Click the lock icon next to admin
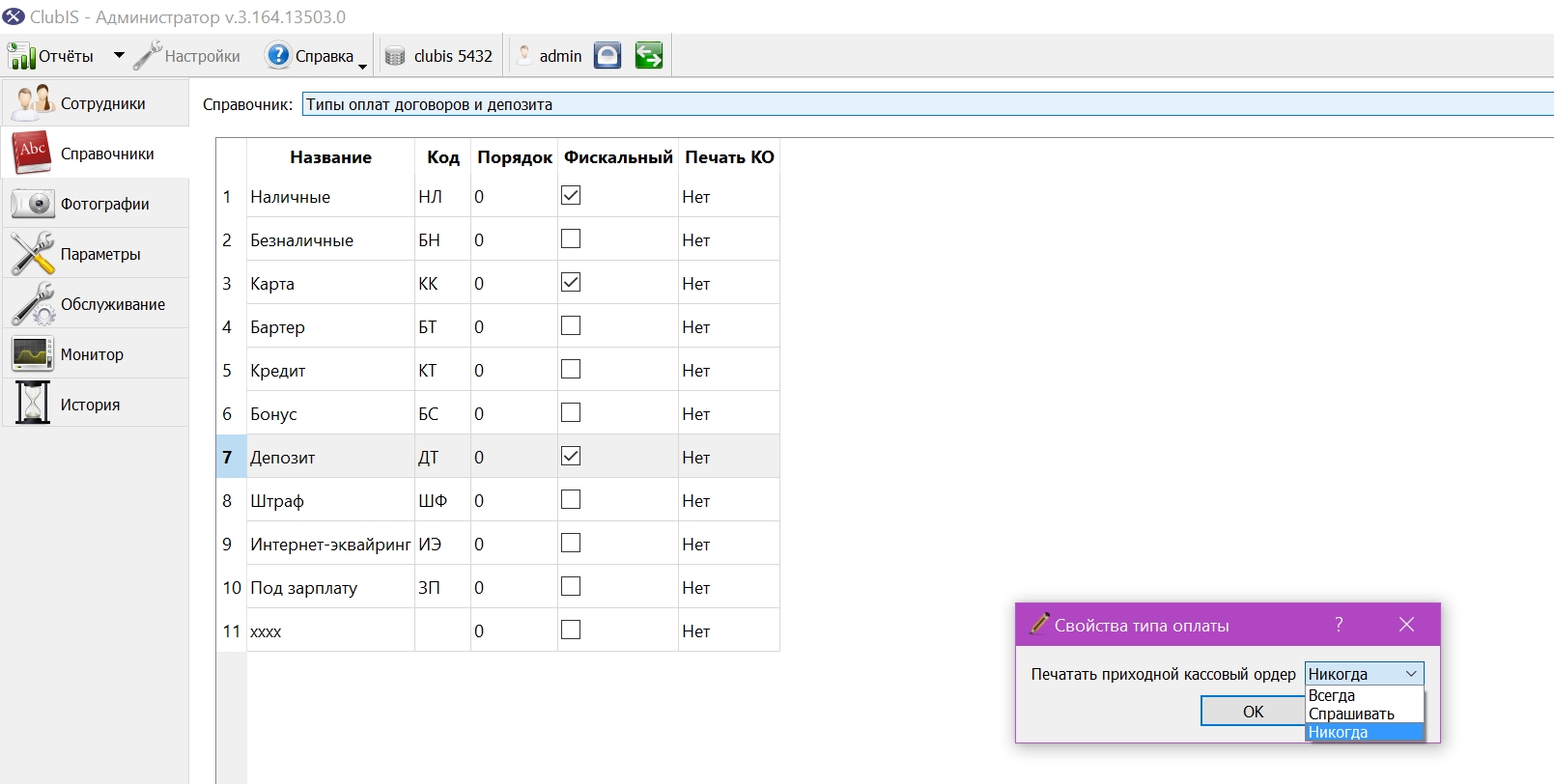The image size is (1554, 784). pos(607,56)
